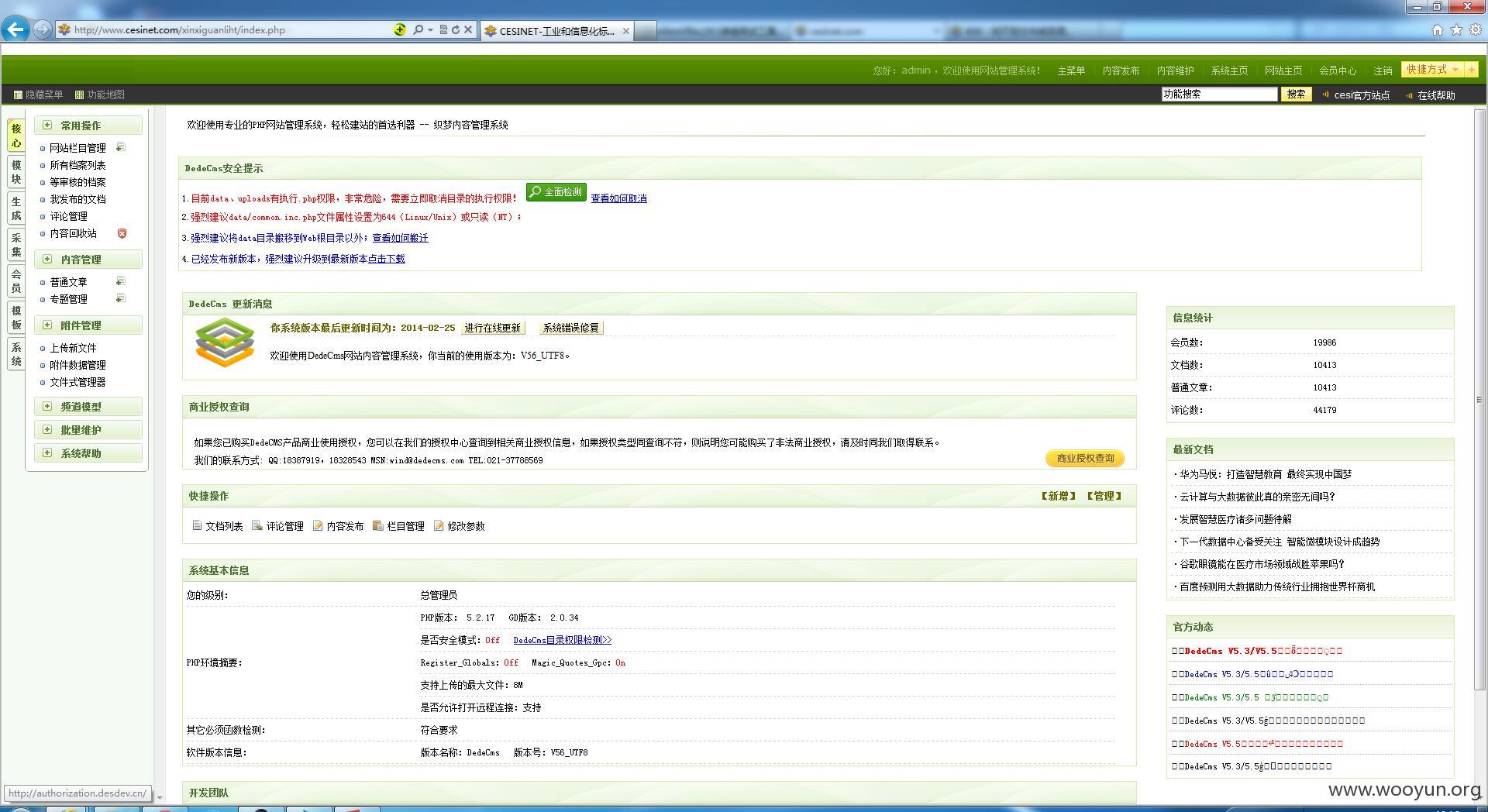The width and height of the screenshot is (1488, 812).
Task: Click the 进行在线更新 button
Action: [x=492, y=328]
